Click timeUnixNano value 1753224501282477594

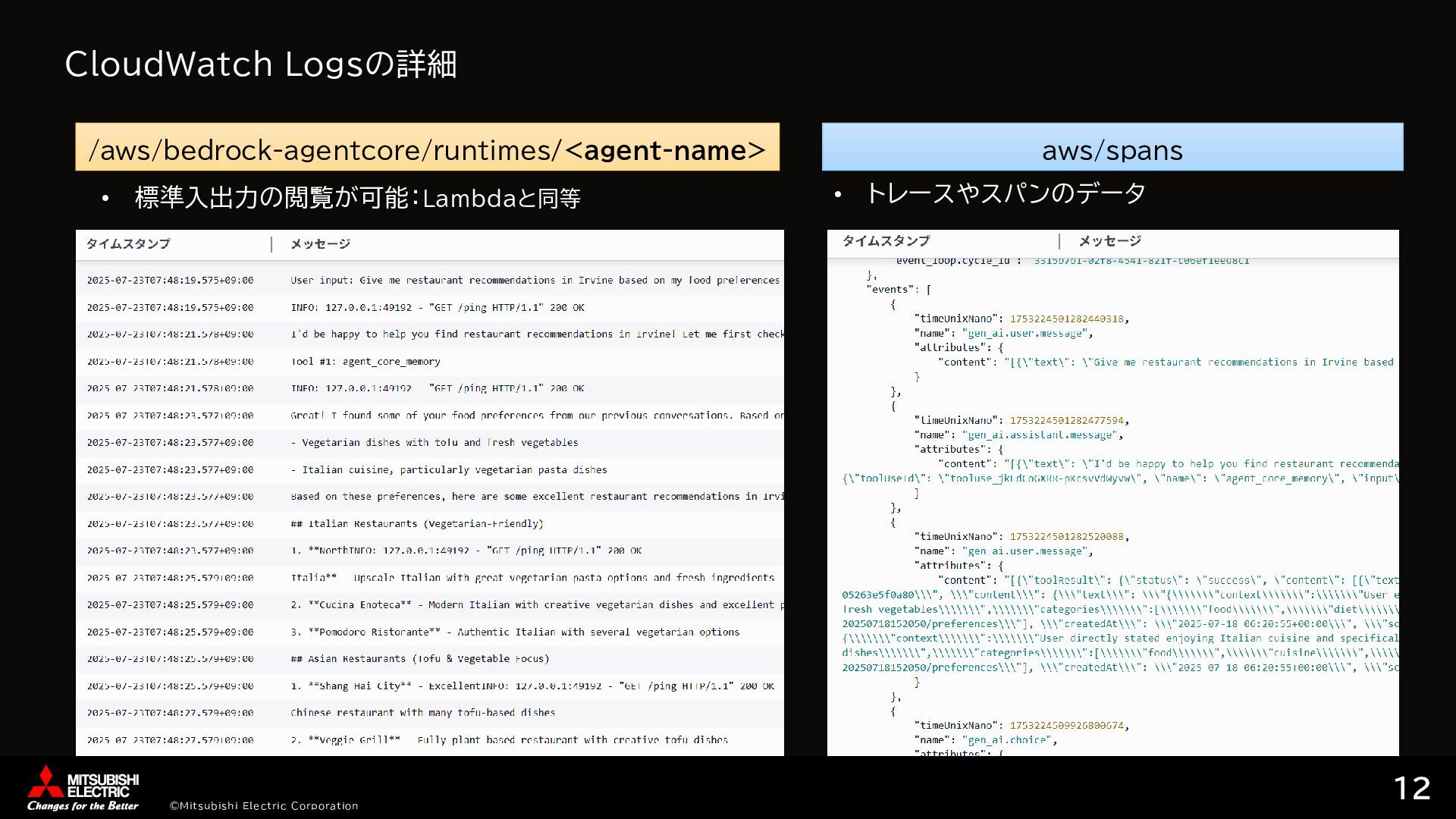pyautogui.click(x=1067, y=420)
